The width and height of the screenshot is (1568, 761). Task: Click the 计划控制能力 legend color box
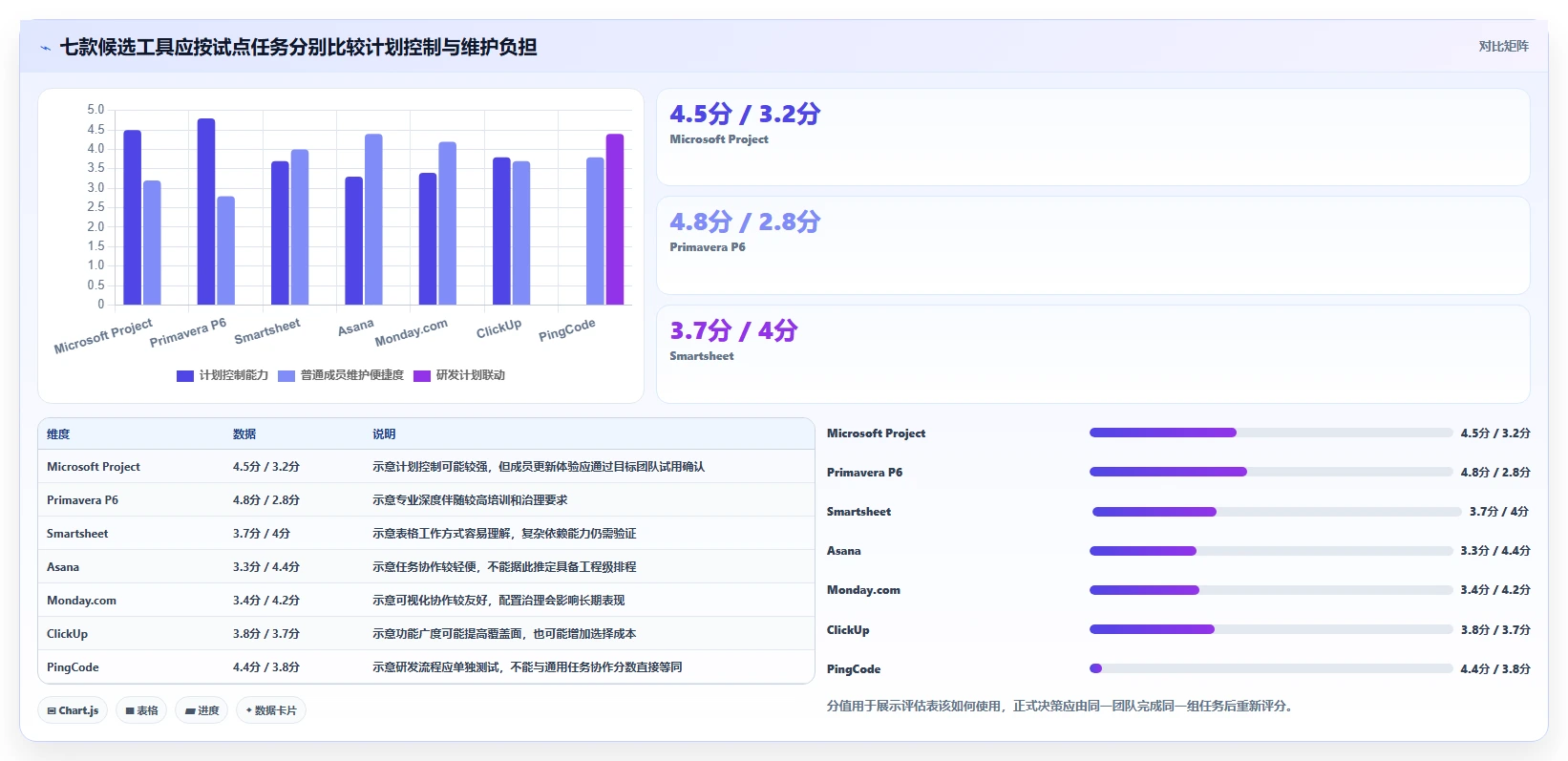click(x=185, y=376)
